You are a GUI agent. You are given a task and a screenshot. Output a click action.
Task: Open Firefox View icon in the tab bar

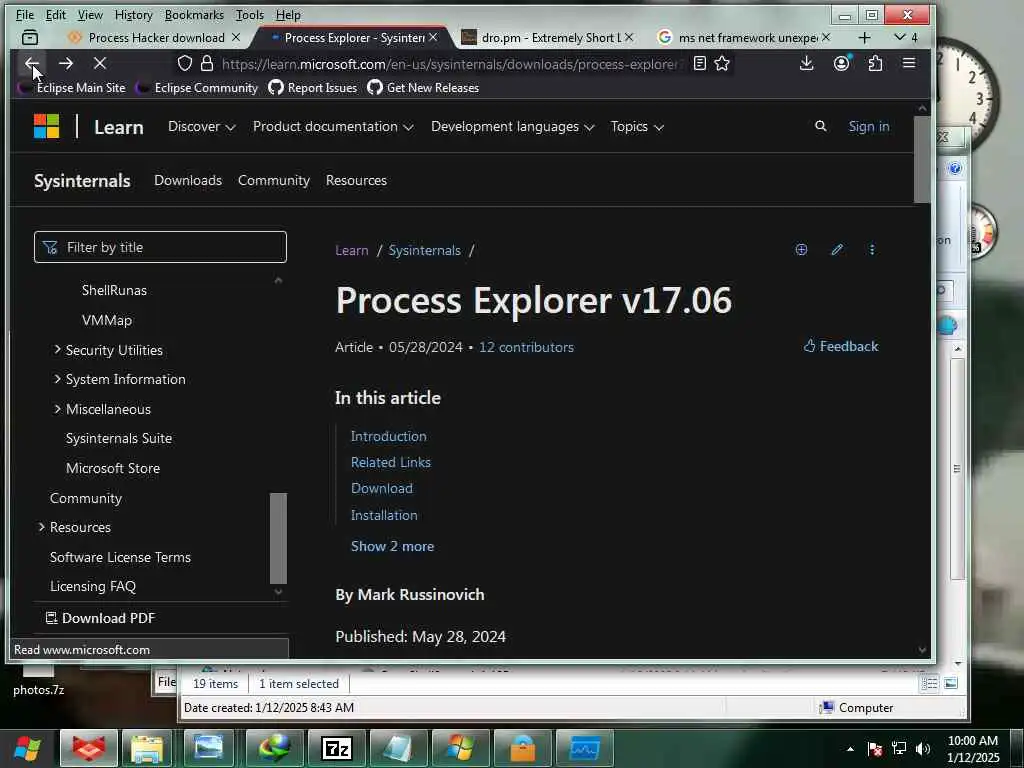tap(30, 37)
